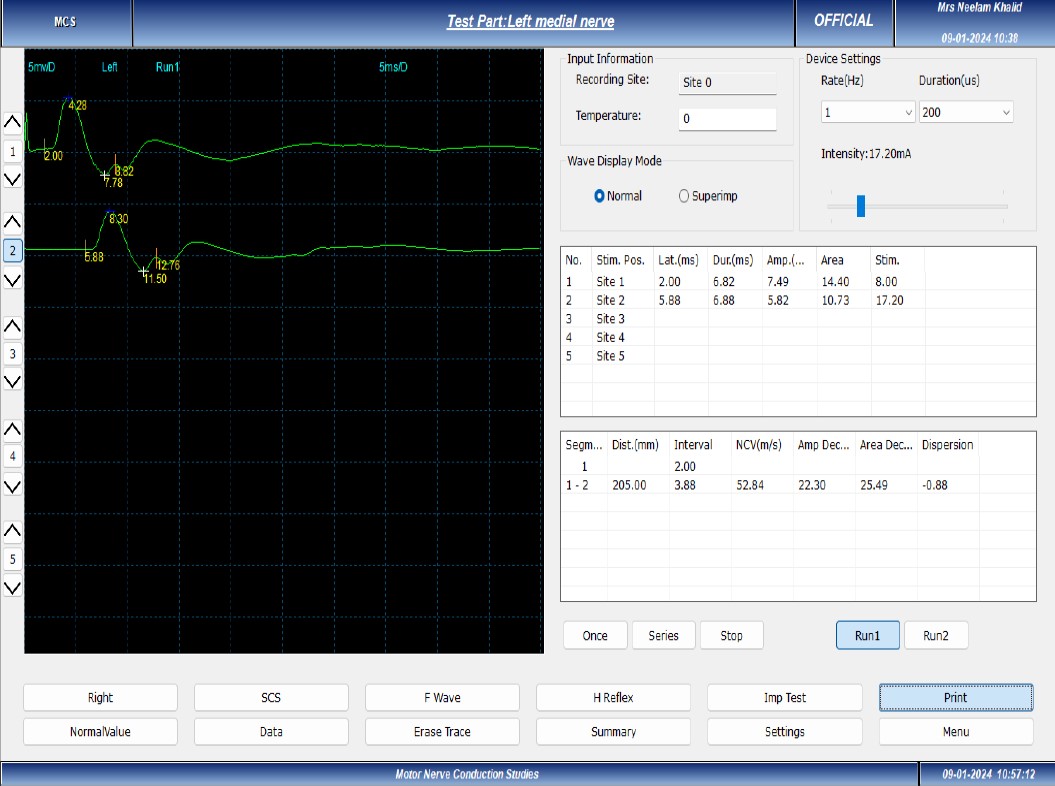Open the Data view

click(x=271, y=731)
